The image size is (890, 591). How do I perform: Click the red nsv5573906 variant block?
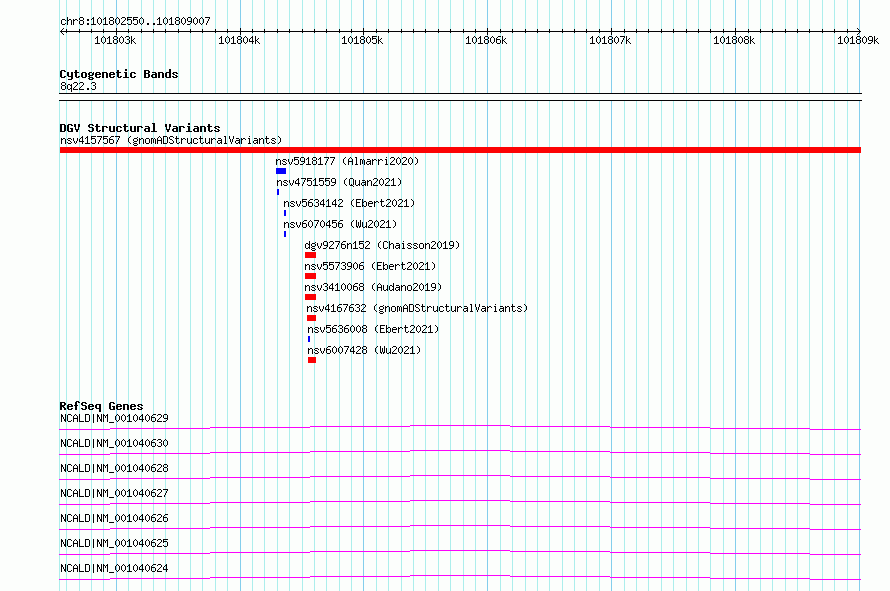tap(310, 276)
